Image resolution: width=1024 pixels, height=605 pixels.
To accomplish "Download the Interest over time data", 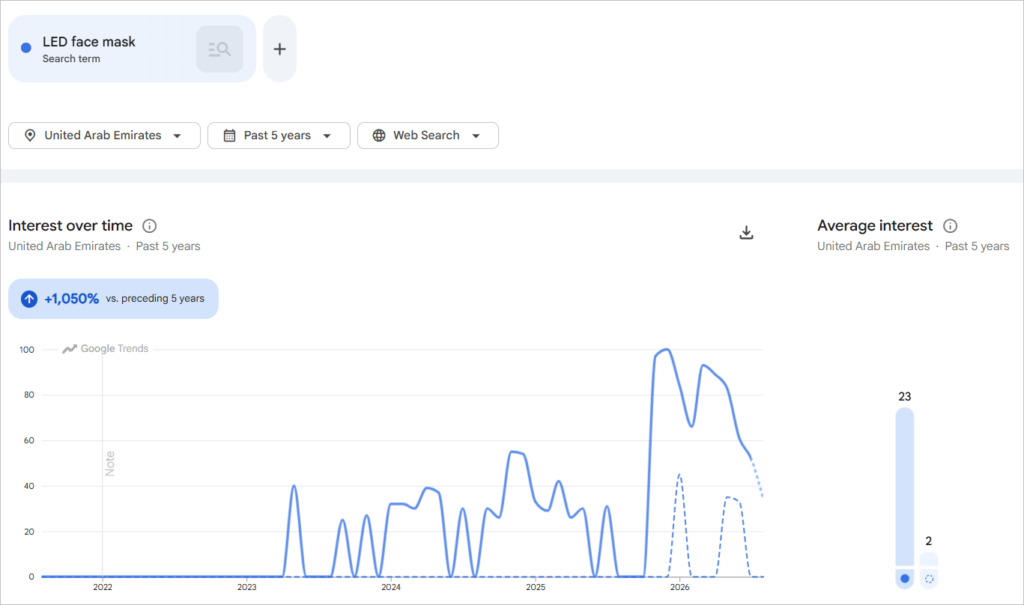I will tap(746, 233).
